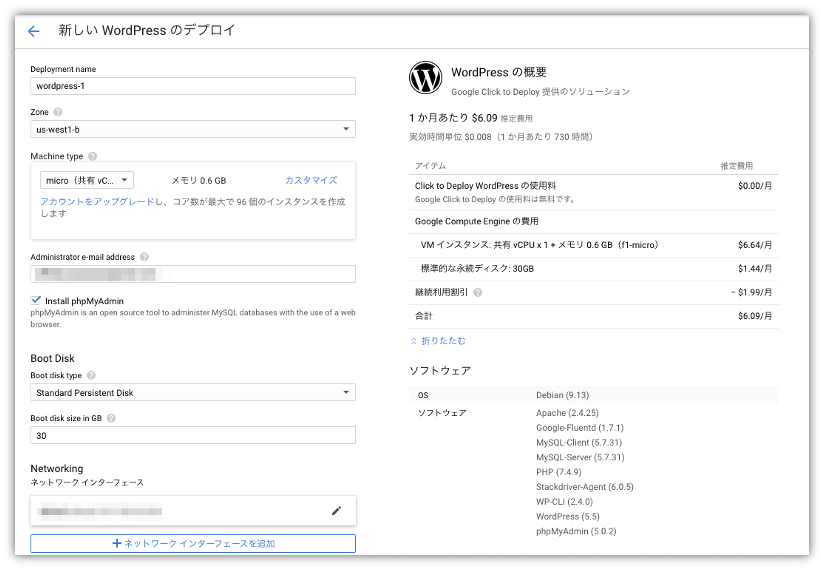Click the カスタマイズ link
The height and width of the screenshot is (570, 824).
pyautogui.click(x=311, y=180)
